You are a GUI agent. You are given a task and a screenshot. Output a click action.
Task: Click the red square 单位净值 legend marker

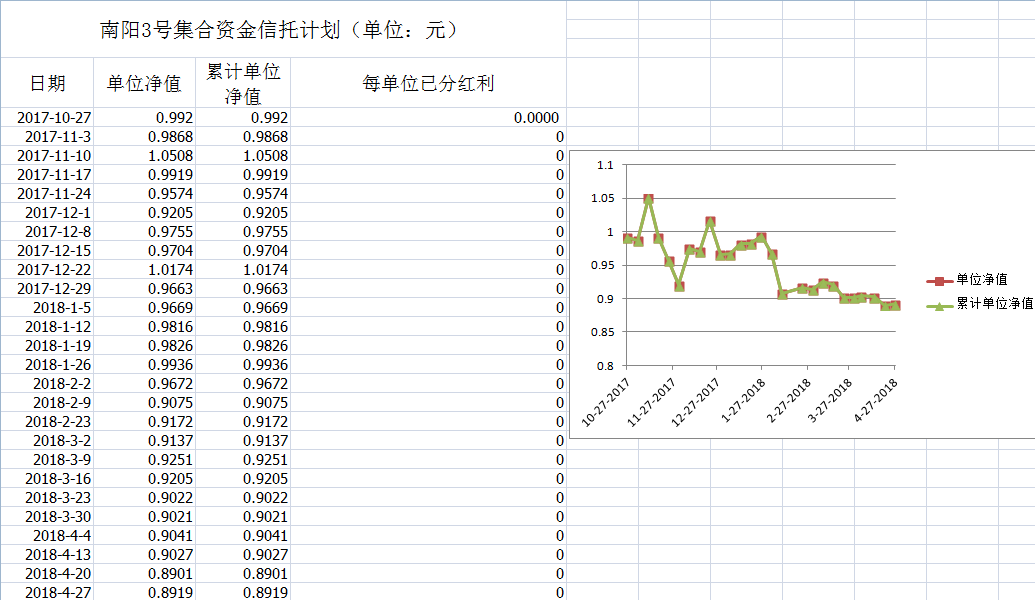938,281
